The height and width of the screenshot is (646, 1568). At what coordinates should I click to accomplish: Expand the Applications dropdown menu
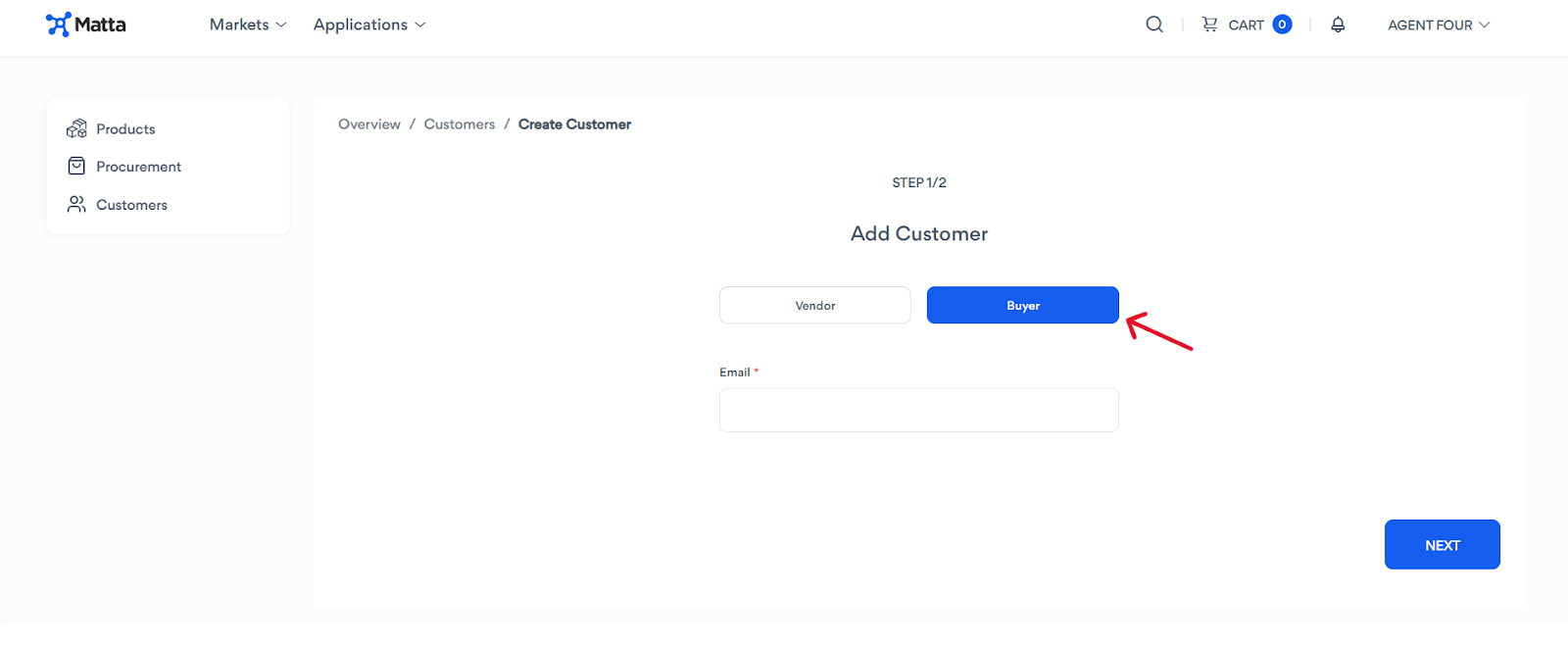[x=369, y=25]
